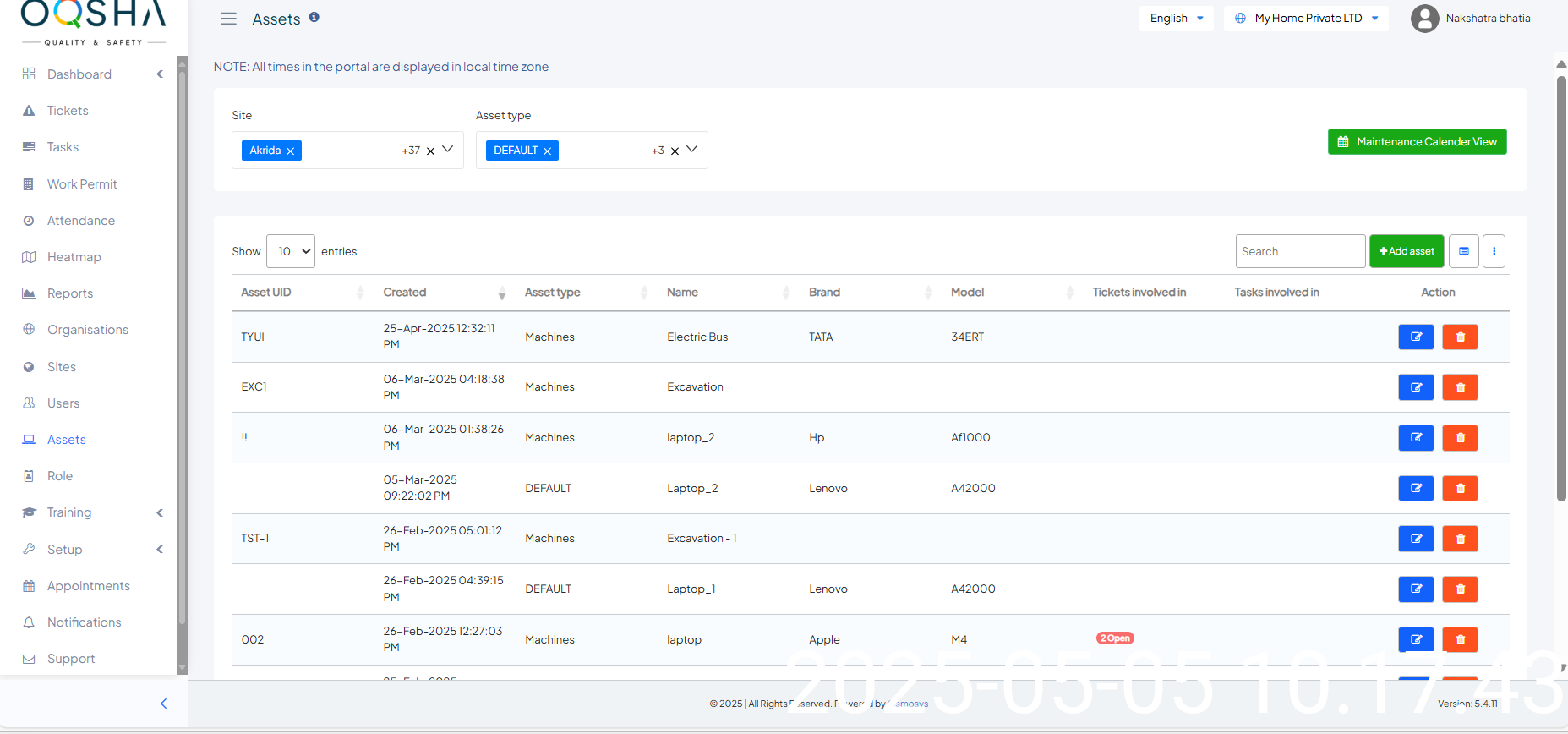Click the Add asset button

(1407, 251)
